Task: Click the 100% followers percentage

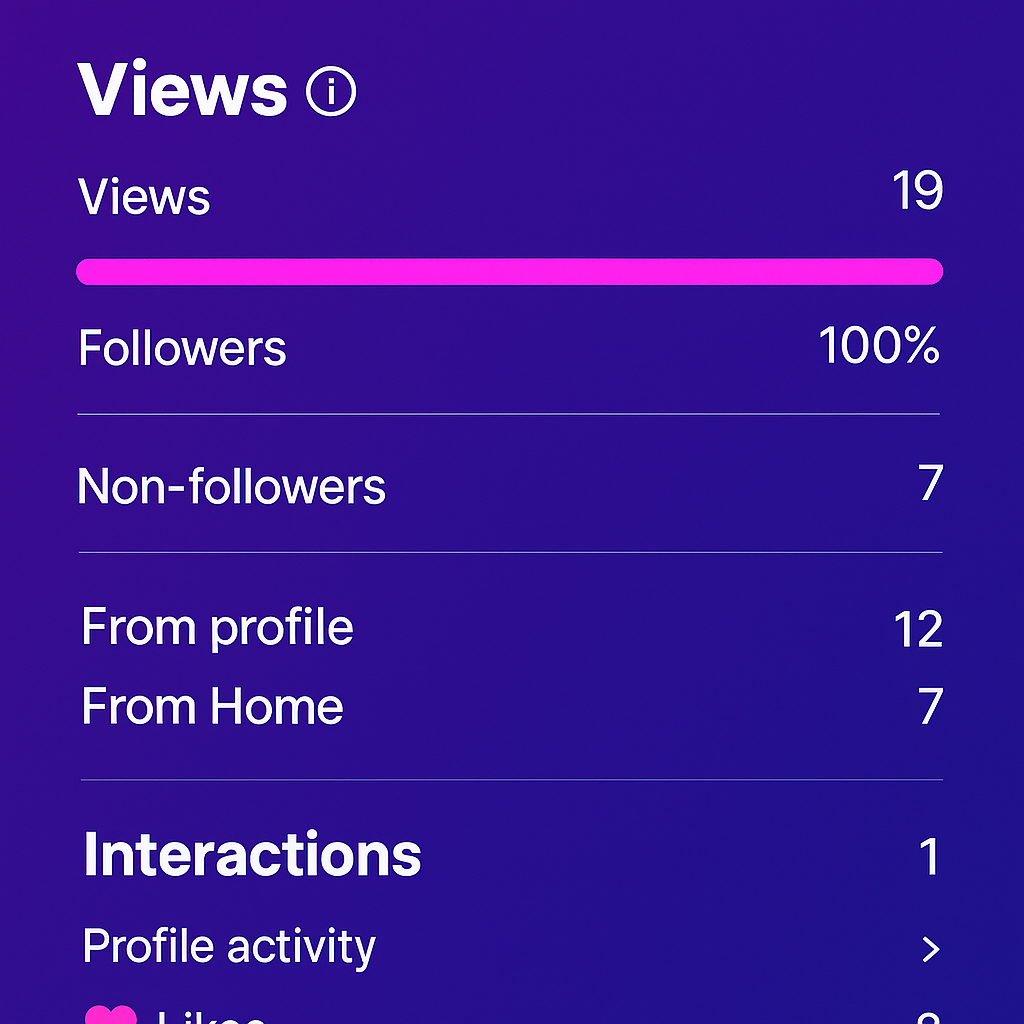Action: pyautogui.click(x=879, y=346)
